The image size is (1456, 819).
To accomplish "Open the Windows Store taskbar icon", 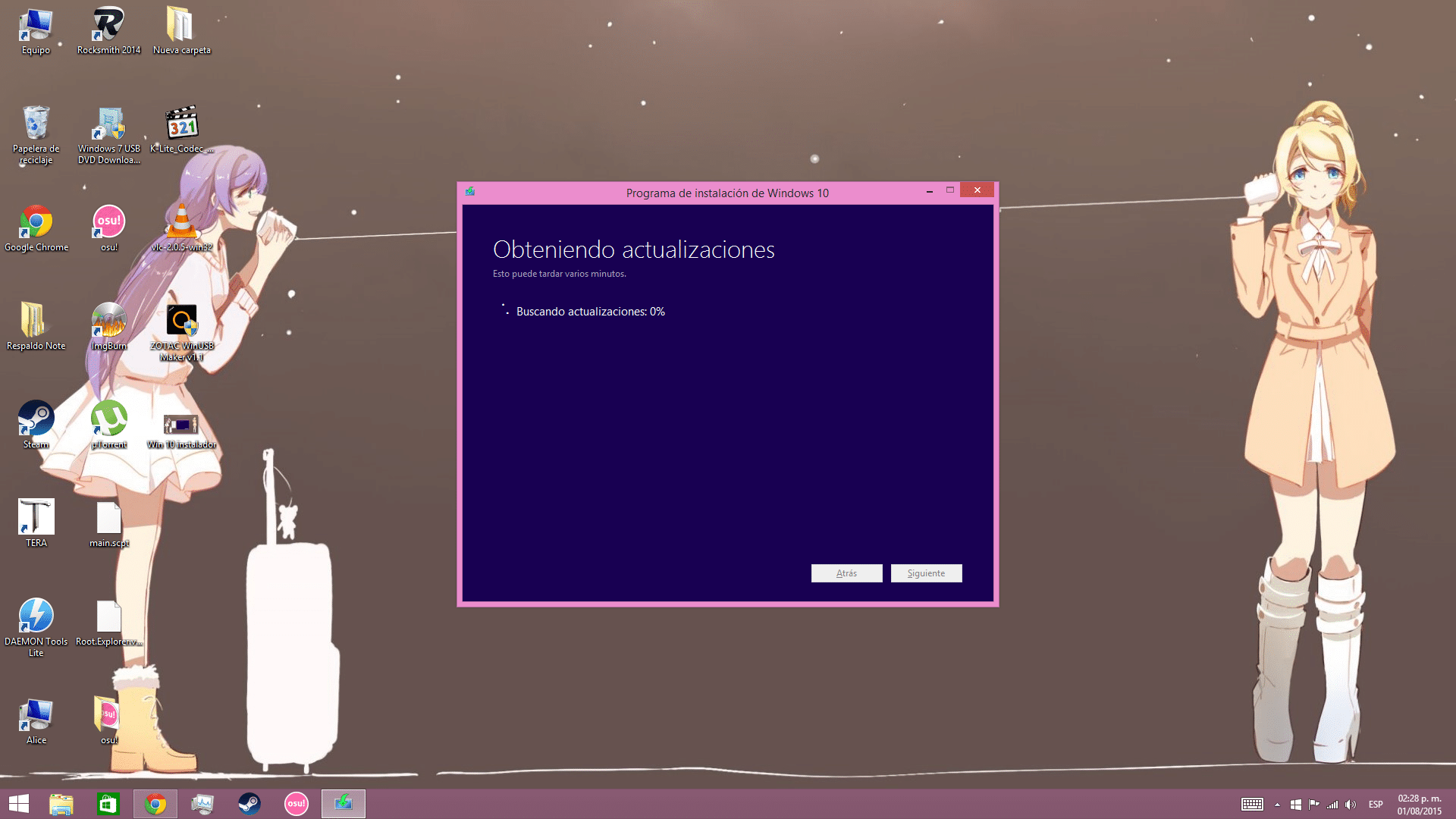I will coord(108,804).
